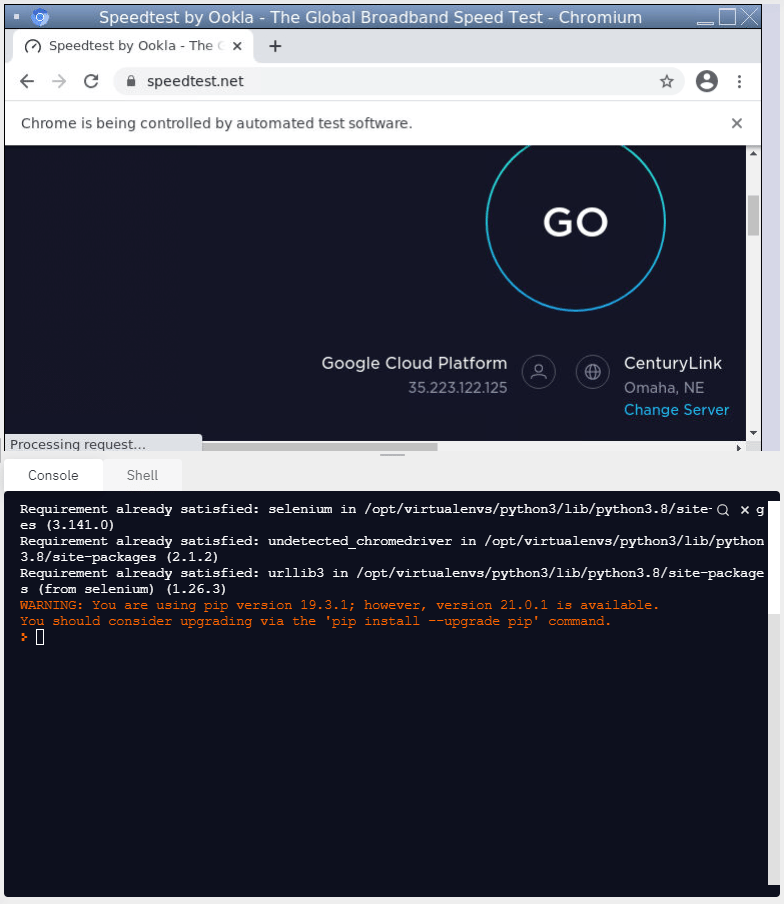Image resolution: width=784 pixels, height=904 pixels.
Task: Click the page scroll-up arrow
Action: coord(753,153)
